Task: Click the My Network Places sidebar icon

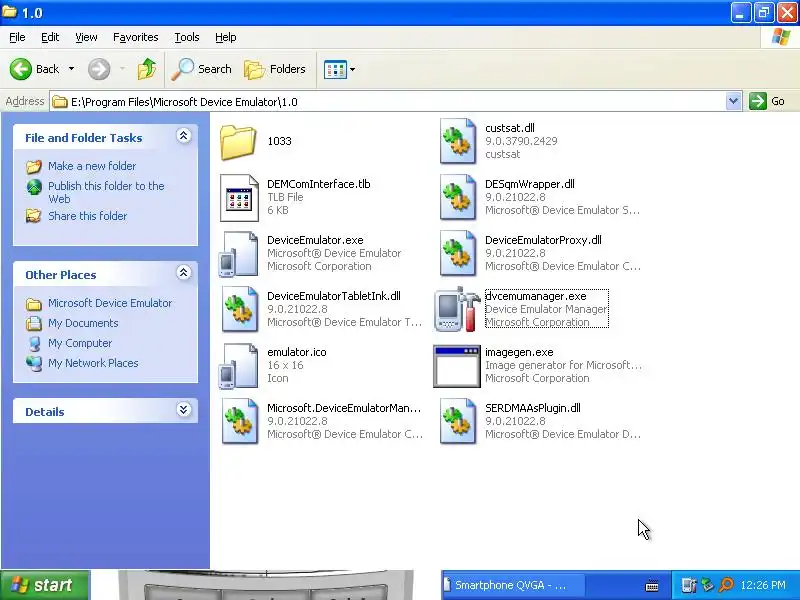Action: (34, 363)
